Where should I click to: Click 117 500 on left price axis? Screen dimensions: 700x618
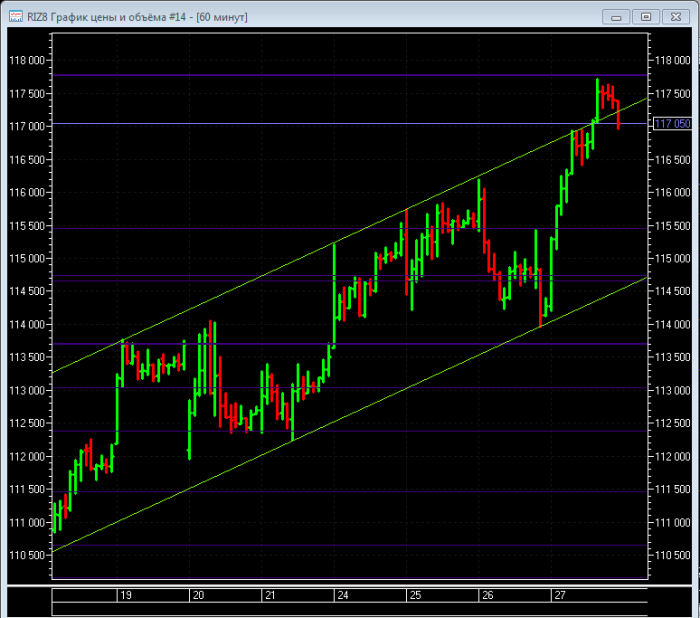27,94
